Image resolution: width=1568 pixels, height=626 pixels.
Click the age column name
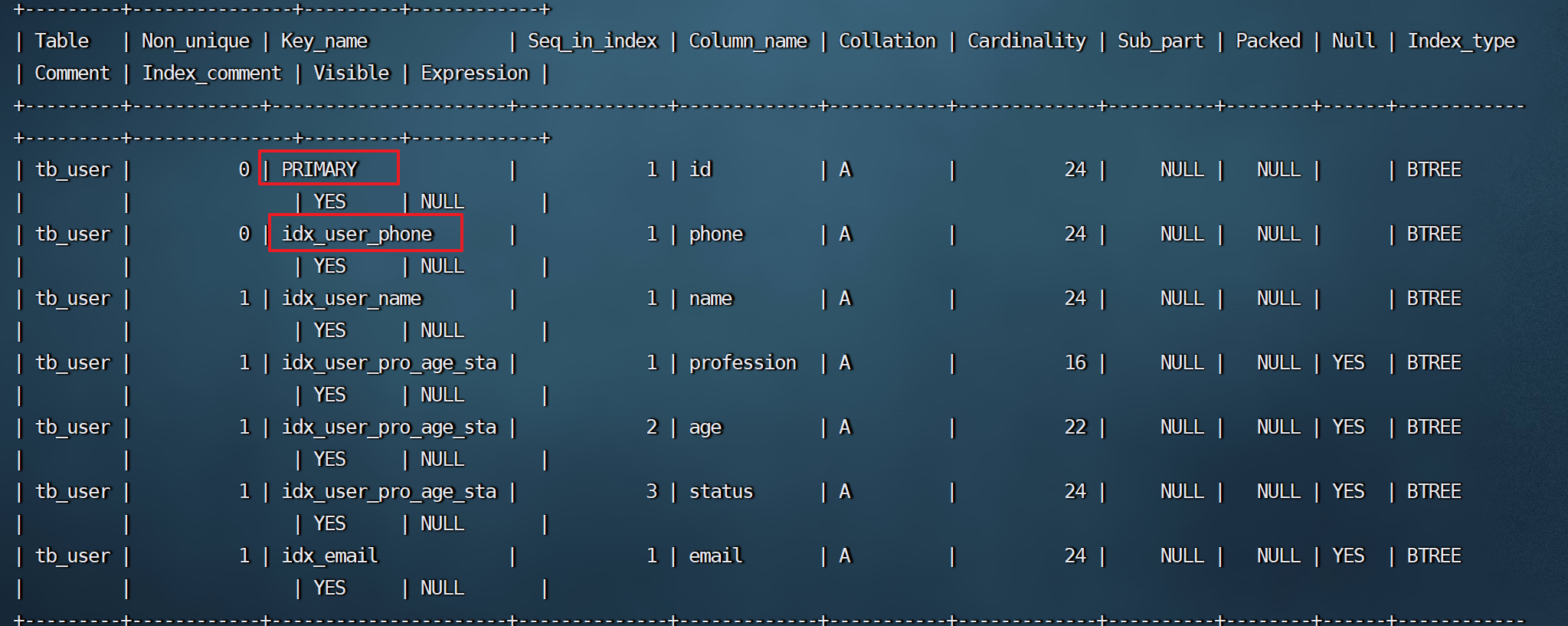tap(705, 428)
